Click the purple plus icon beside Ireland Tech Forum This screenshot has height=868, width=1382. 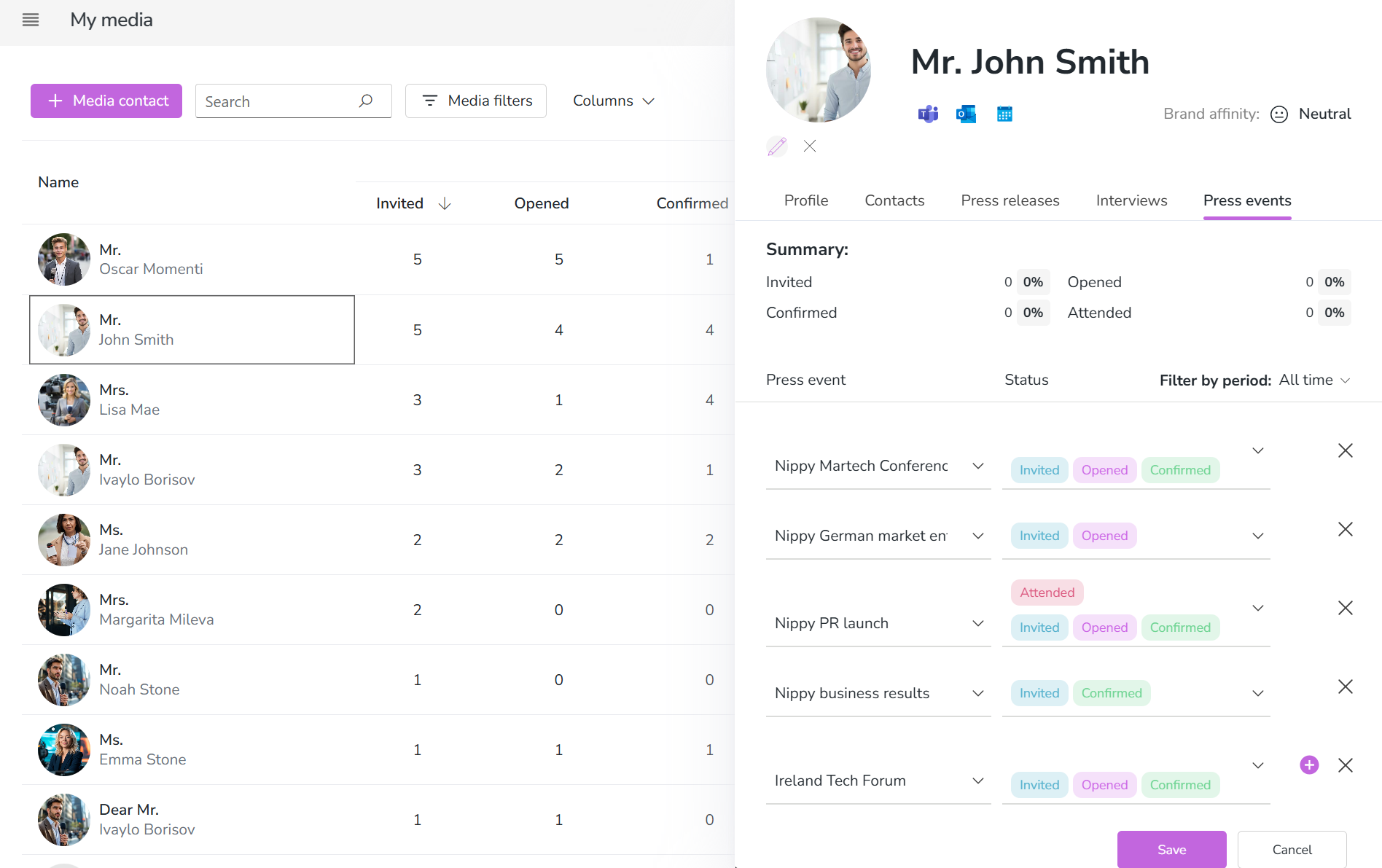(1309, 765)
